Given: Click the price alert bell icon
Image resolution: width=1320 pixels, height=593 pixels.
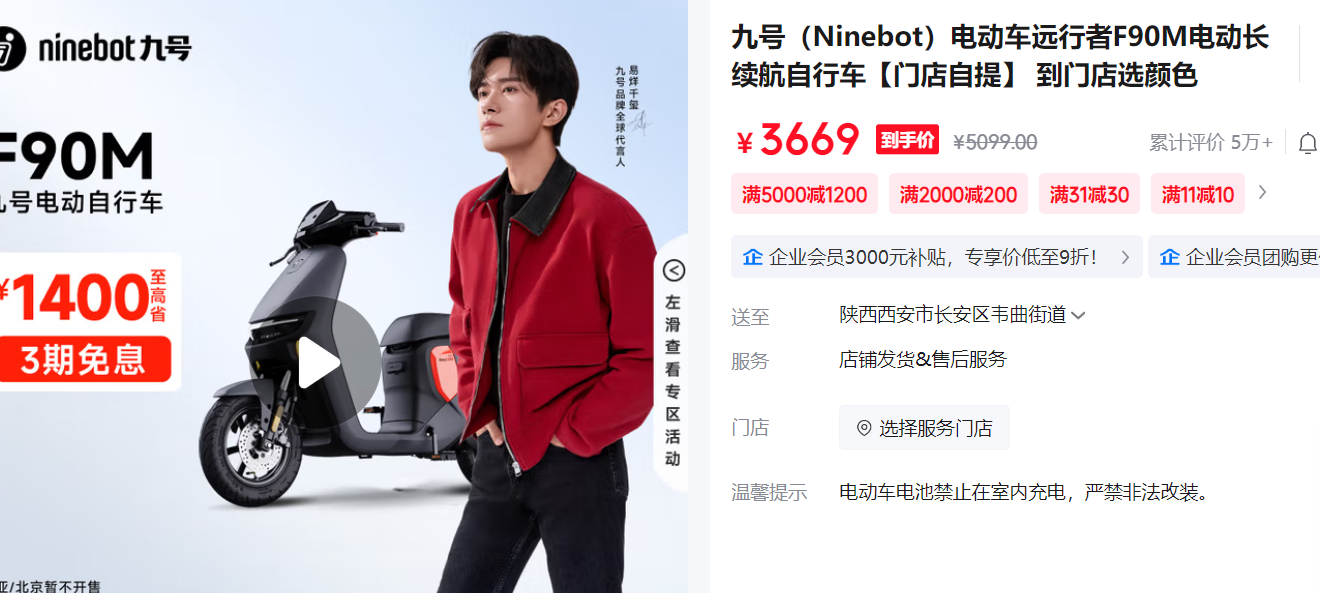Looking at the screenshot, I should [x=1308, y=143].
